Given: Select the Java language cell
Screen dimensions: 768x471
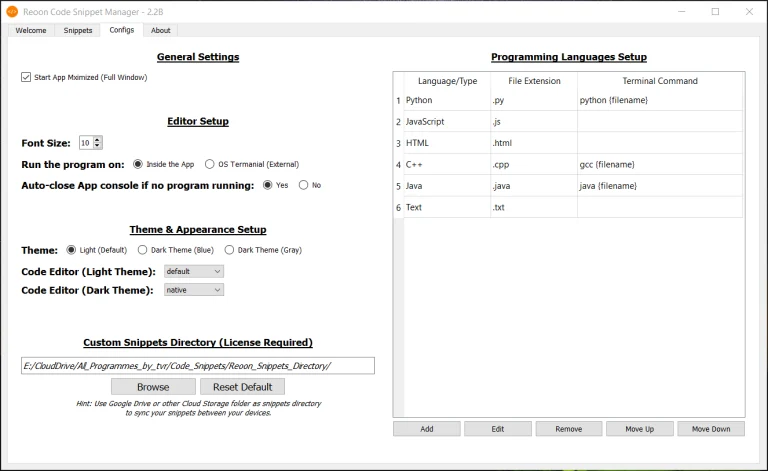Looking at the screenshot, I should [447, 186].
